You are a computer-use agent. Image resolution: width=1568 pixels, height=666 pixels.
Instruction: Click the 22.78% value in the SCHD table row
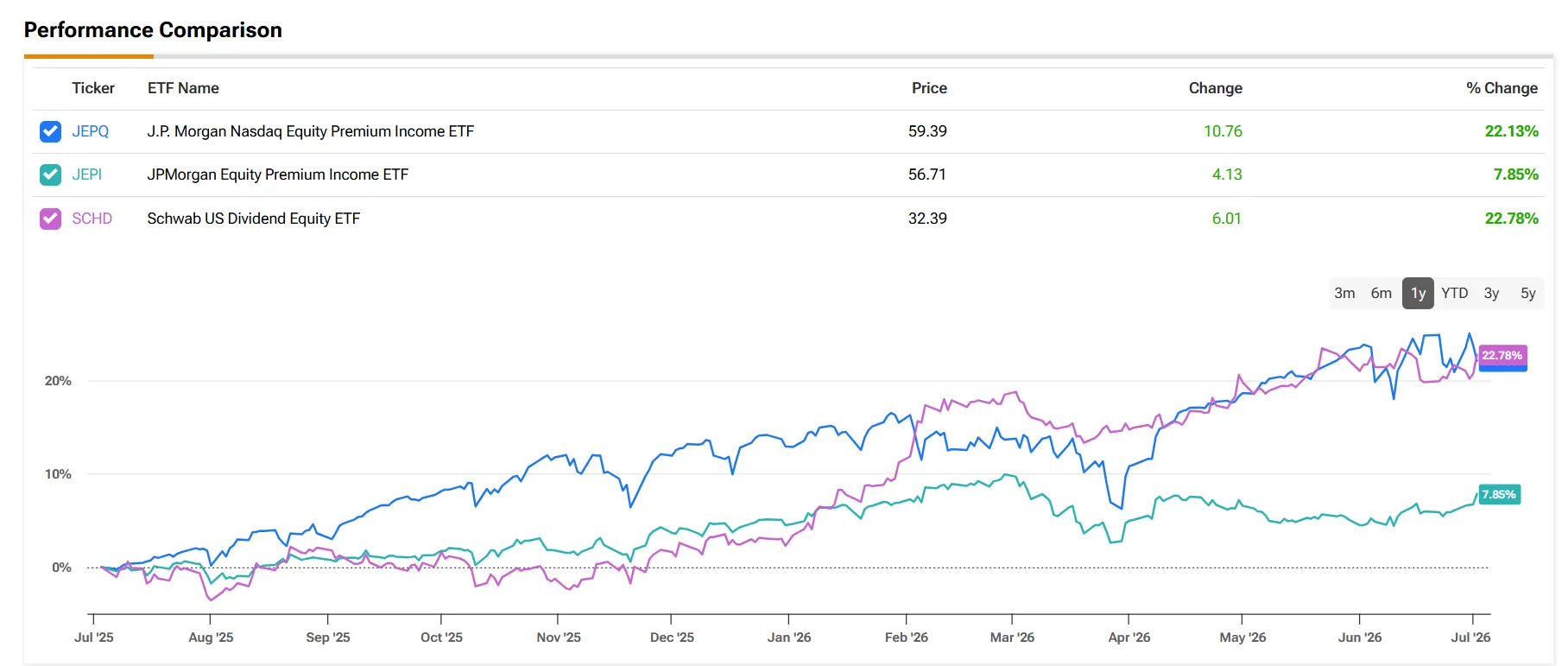coord(1512,219)
